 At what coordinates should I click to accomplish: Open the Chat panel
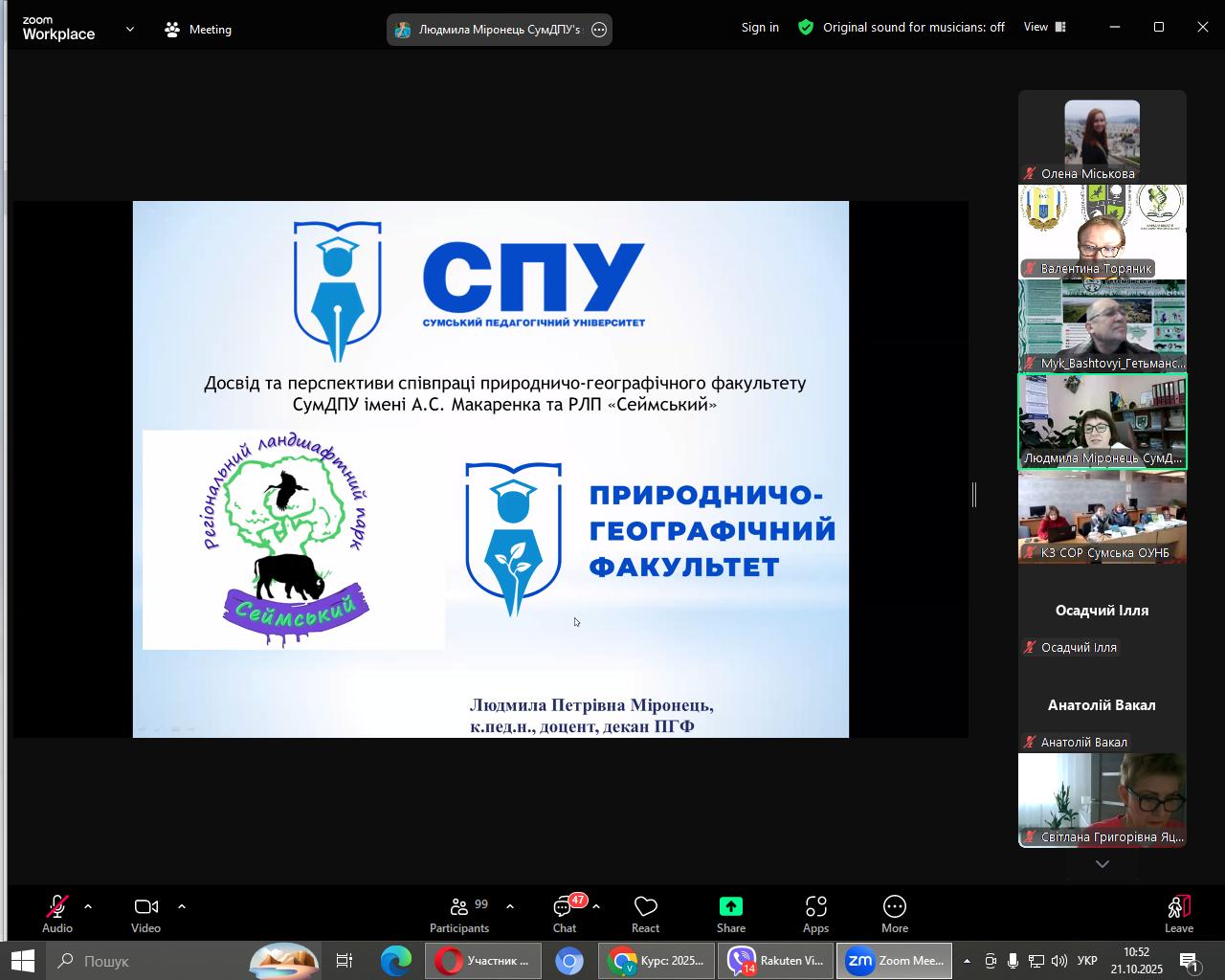point(565,914)
